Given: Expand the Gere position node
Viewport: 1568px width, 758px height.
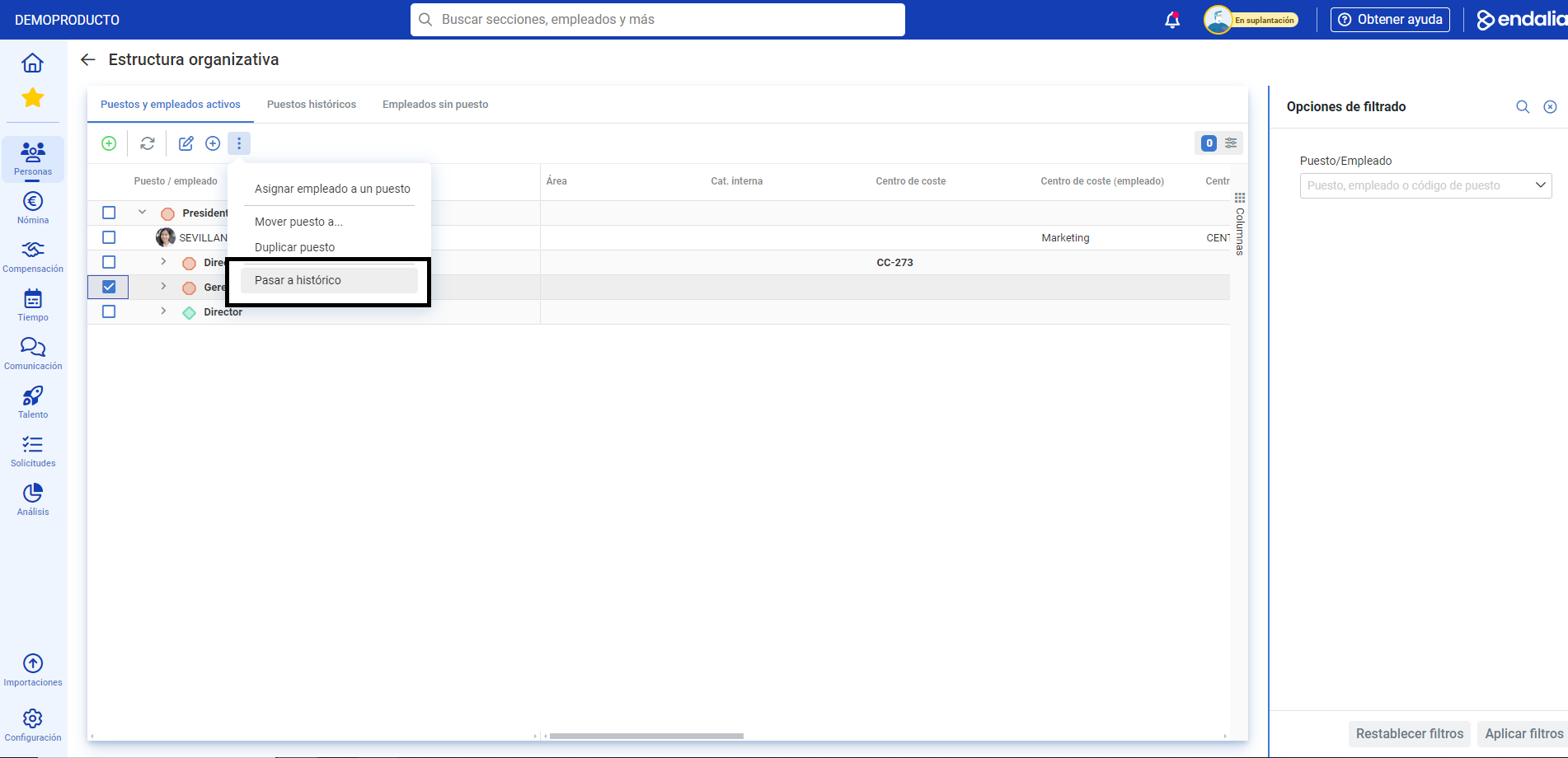Looking at the screenshot, I should pyautogui.click(x=163, y=287).
